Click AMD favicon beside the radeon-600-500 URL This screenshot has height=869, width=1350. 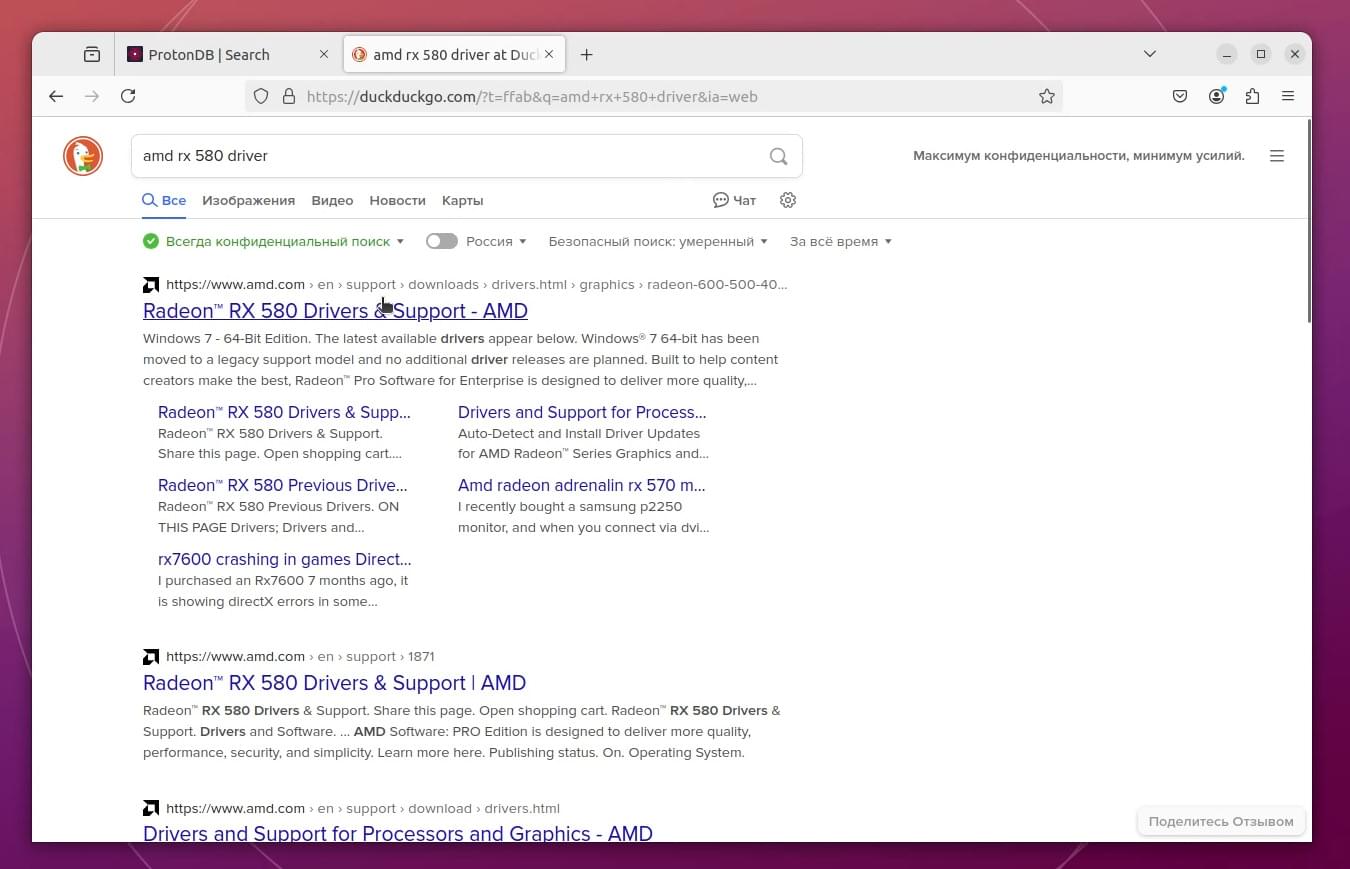click(x=151, y=285)
